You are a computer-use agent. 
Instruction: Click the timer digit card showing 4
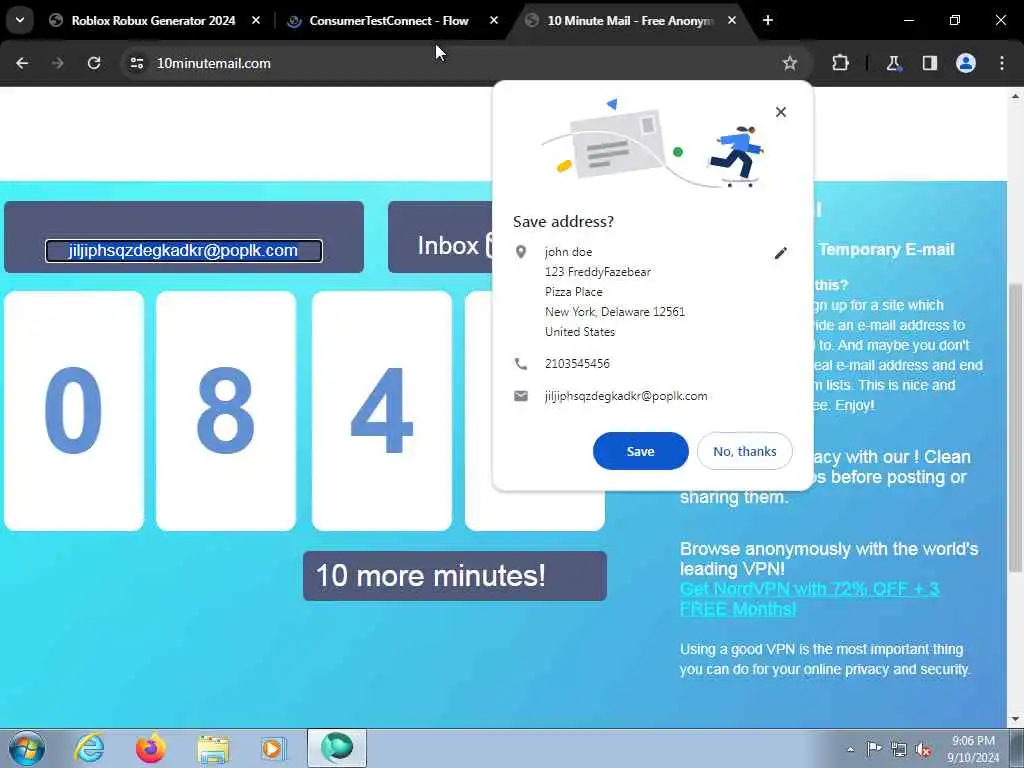point(381,411)
